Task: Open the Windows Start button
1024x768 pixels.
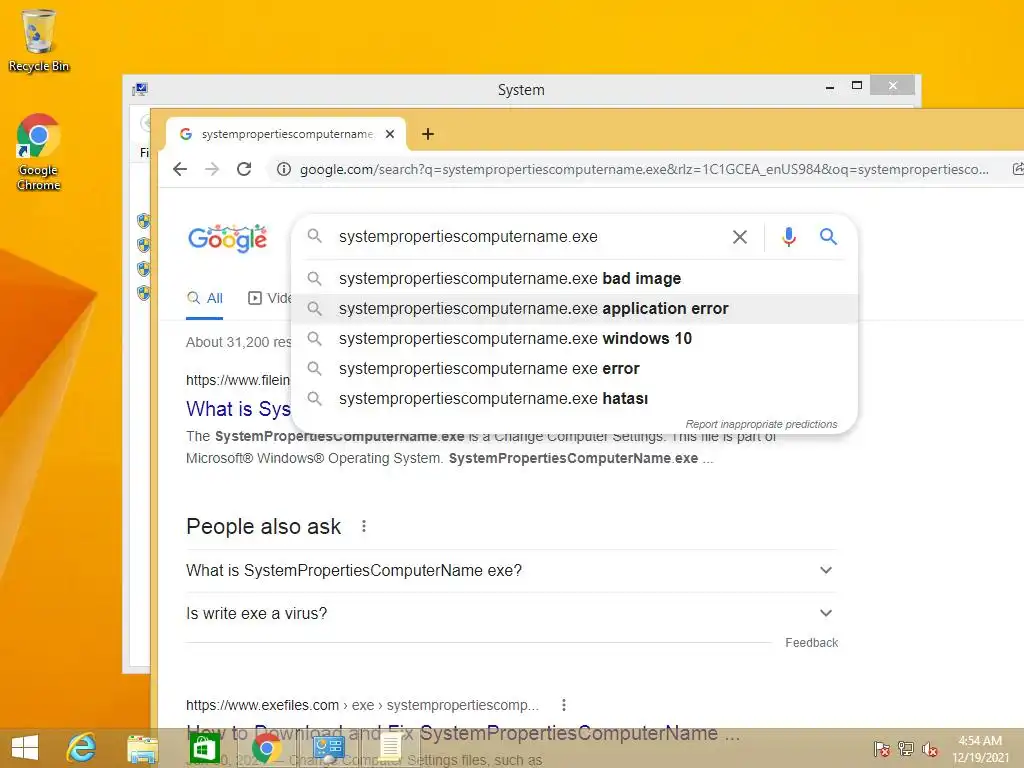Action: 25,748
